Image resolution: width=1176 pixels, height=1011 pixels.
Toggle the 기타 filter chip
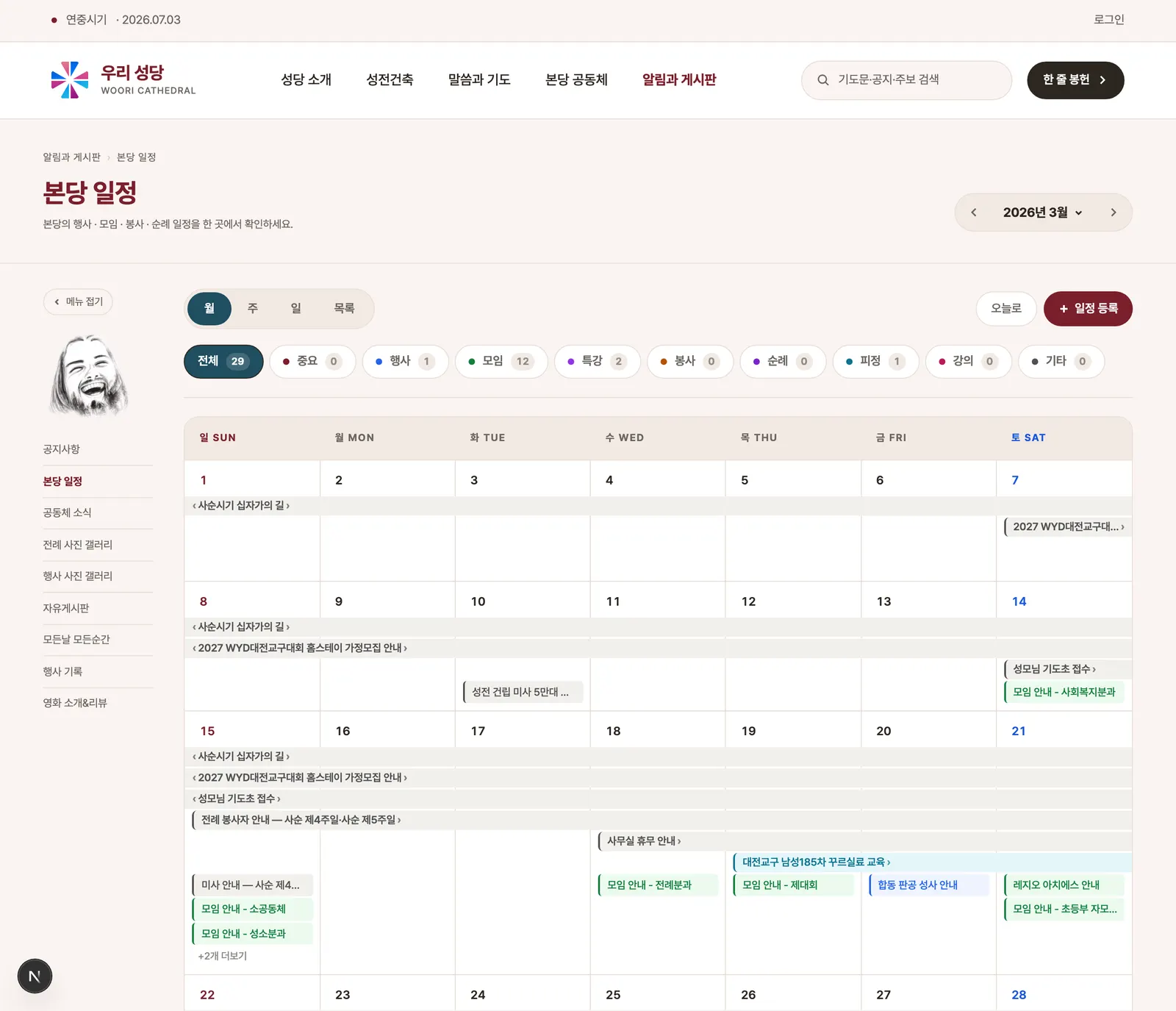1061,361
